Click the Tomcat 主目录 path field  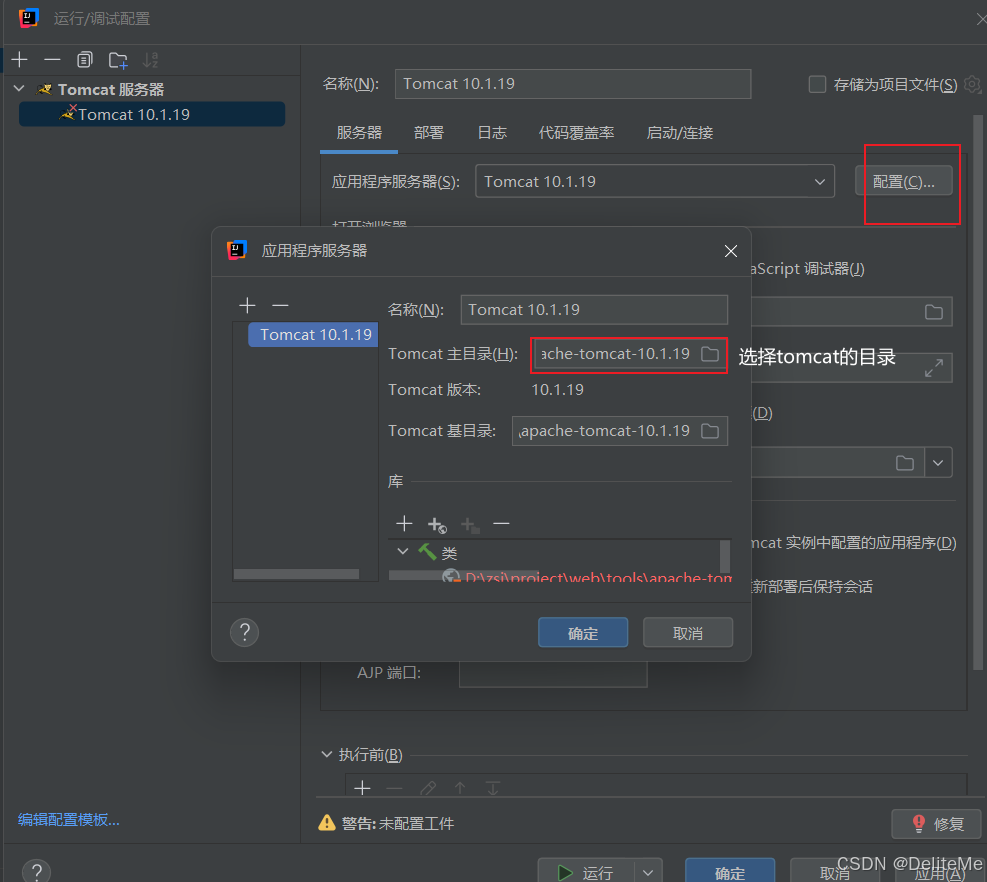pyautogui.click(x=617, y=354)
